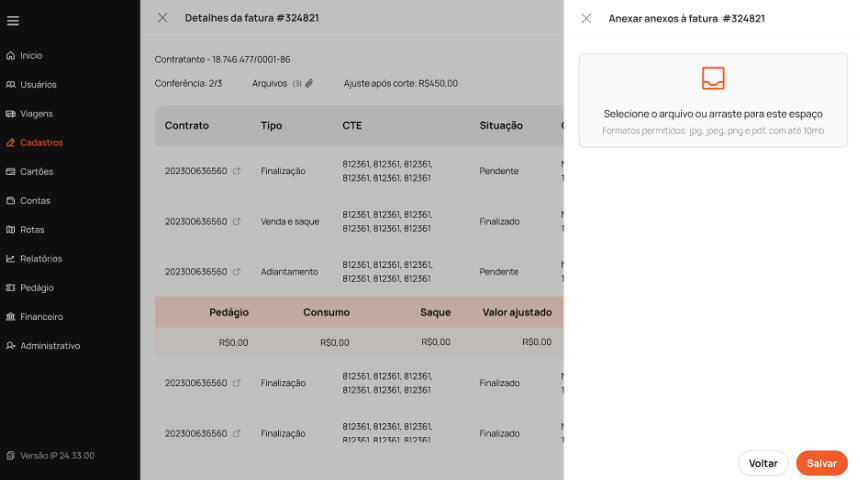Open Cartões sidebar item
Image resolution: width=860 pixels, height=480 pixels.
click(36, 172)
